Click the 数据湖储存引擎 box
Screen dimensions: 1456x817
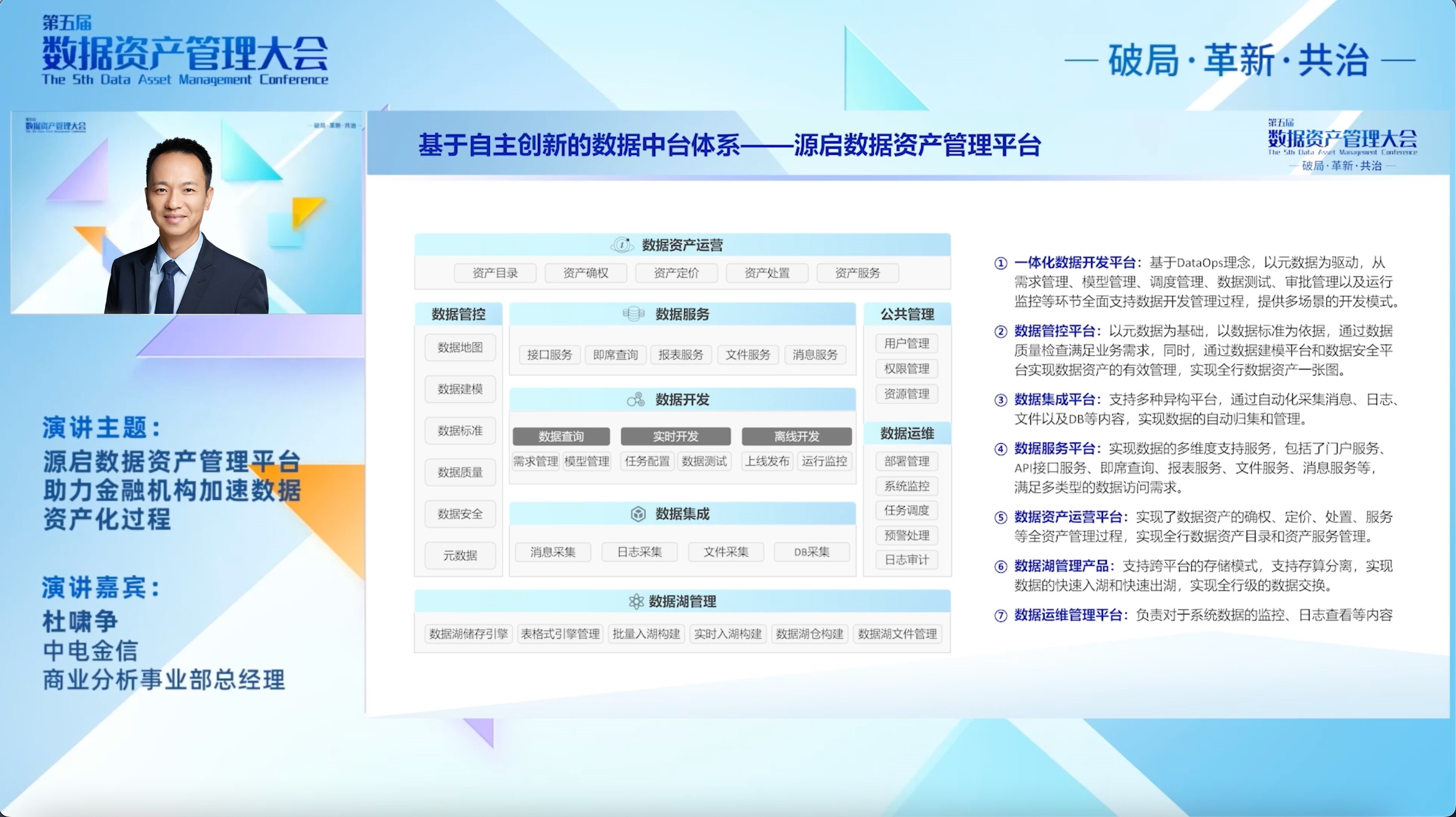click(x=468, y=634)
